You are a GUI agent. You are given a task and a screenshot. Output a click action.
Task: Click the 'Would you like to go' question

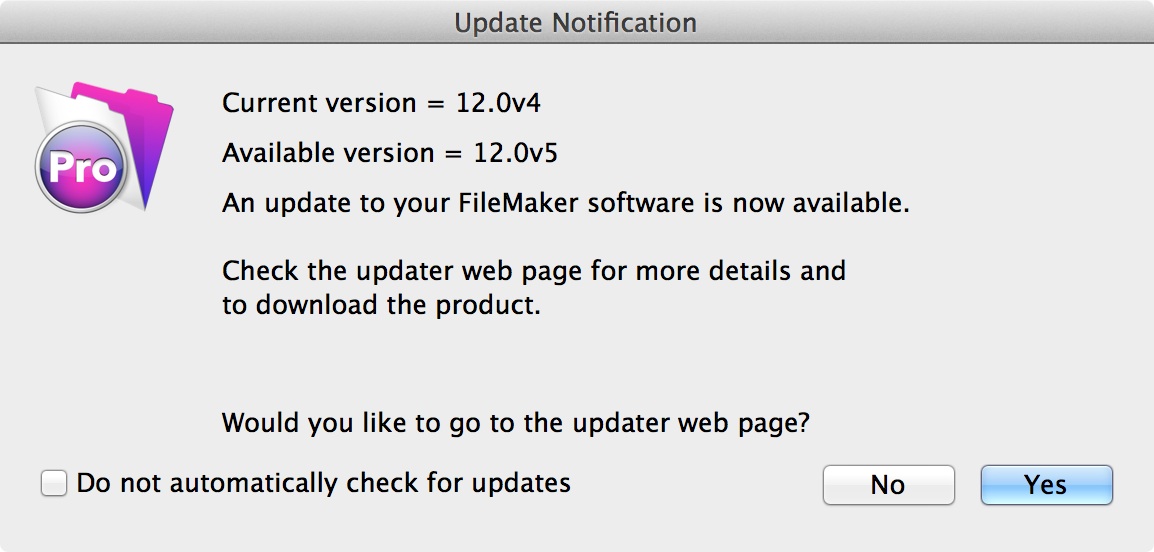tap(515, 422)
